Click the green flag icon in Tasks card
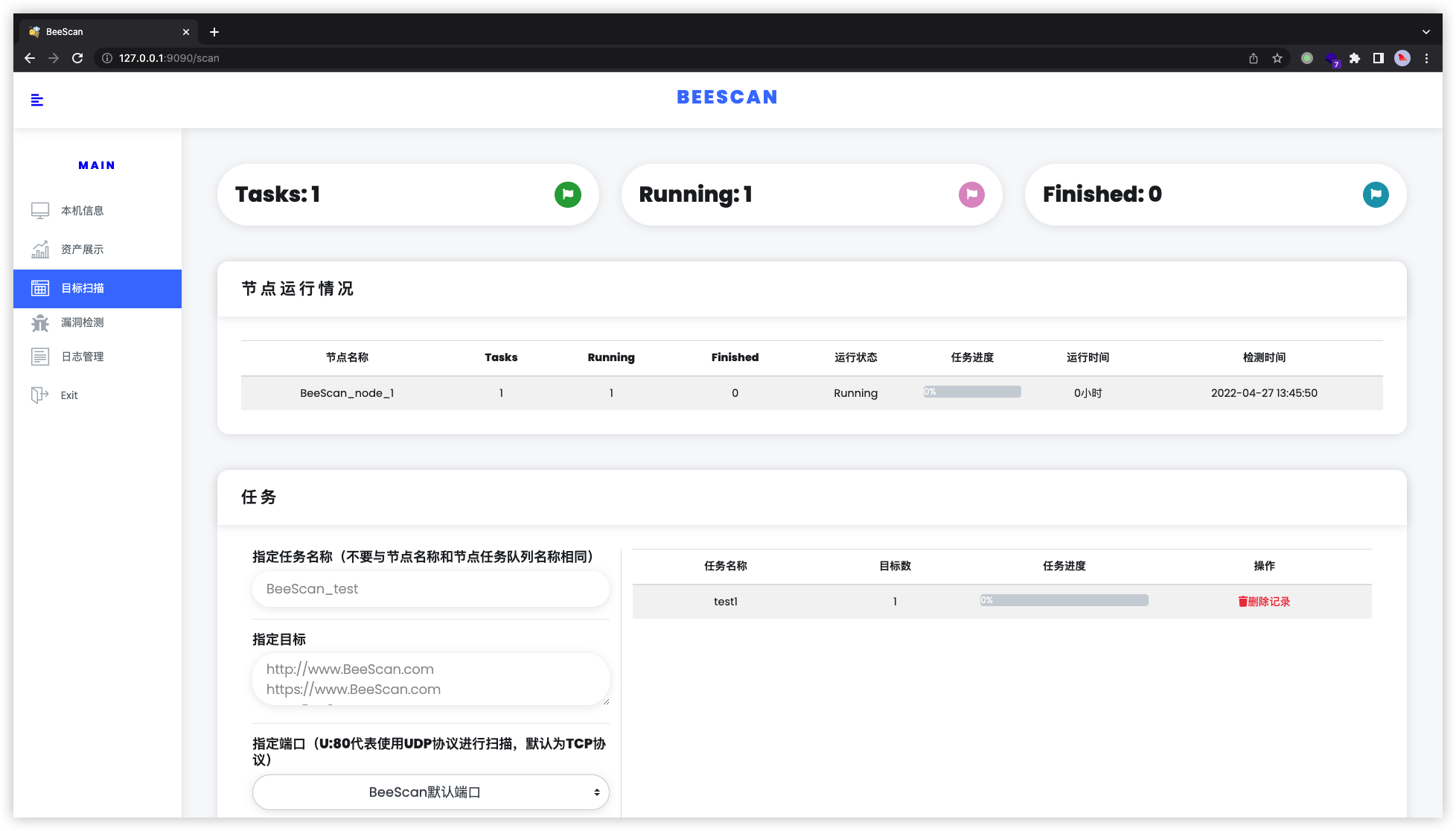 pos(567,194)
